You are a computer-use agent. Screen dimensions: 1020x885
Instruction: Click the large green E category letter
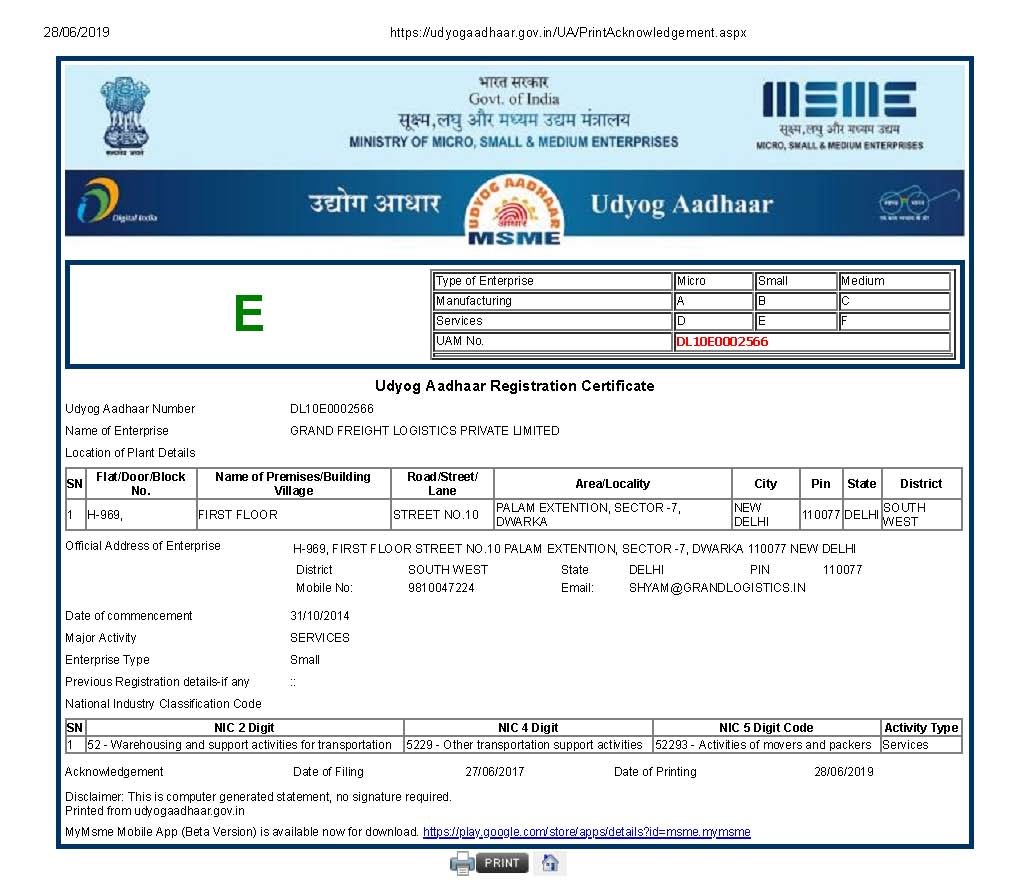(248, 314)
